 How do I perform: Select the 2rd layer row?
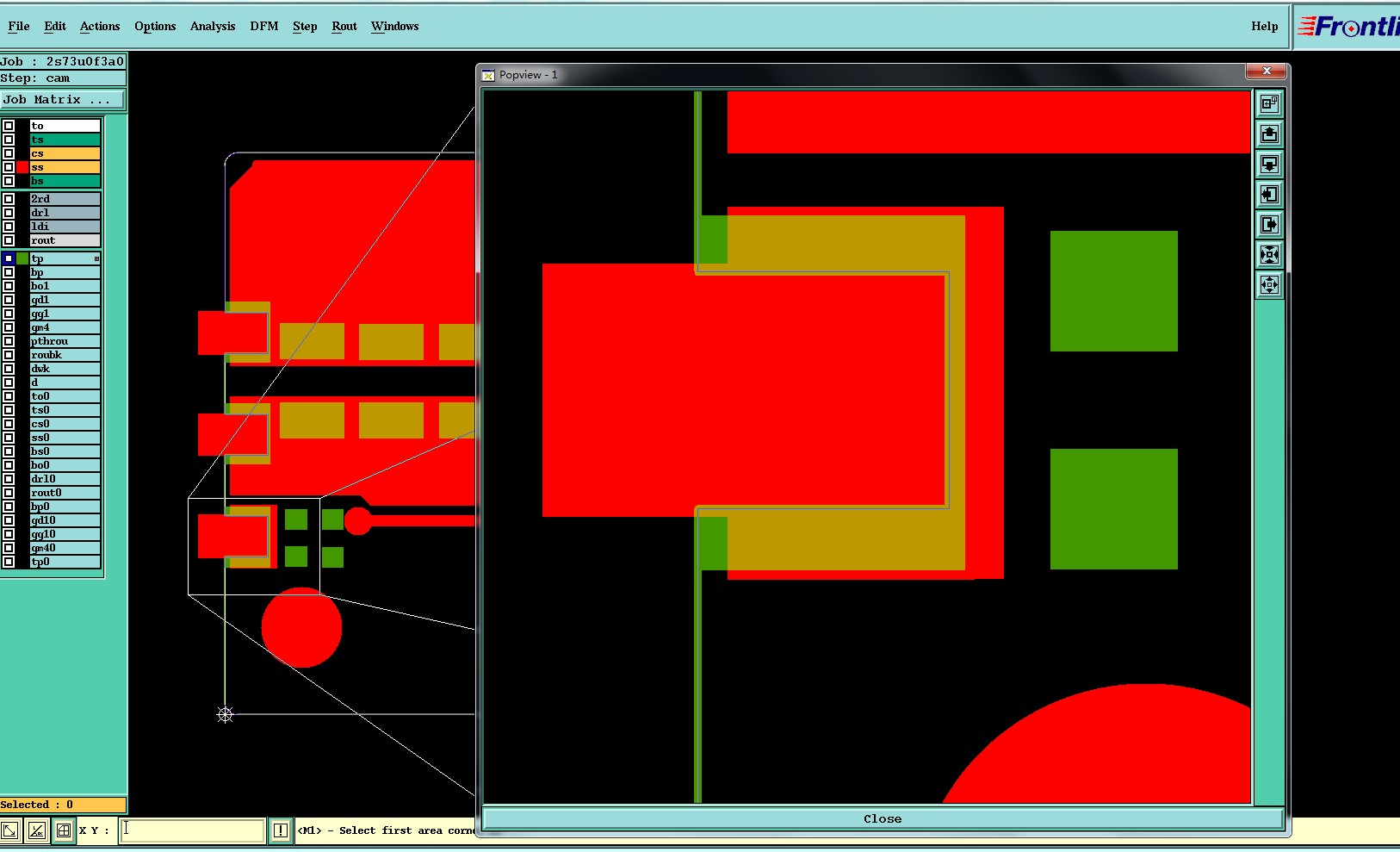pyautogui.click(x=65, y=199)
